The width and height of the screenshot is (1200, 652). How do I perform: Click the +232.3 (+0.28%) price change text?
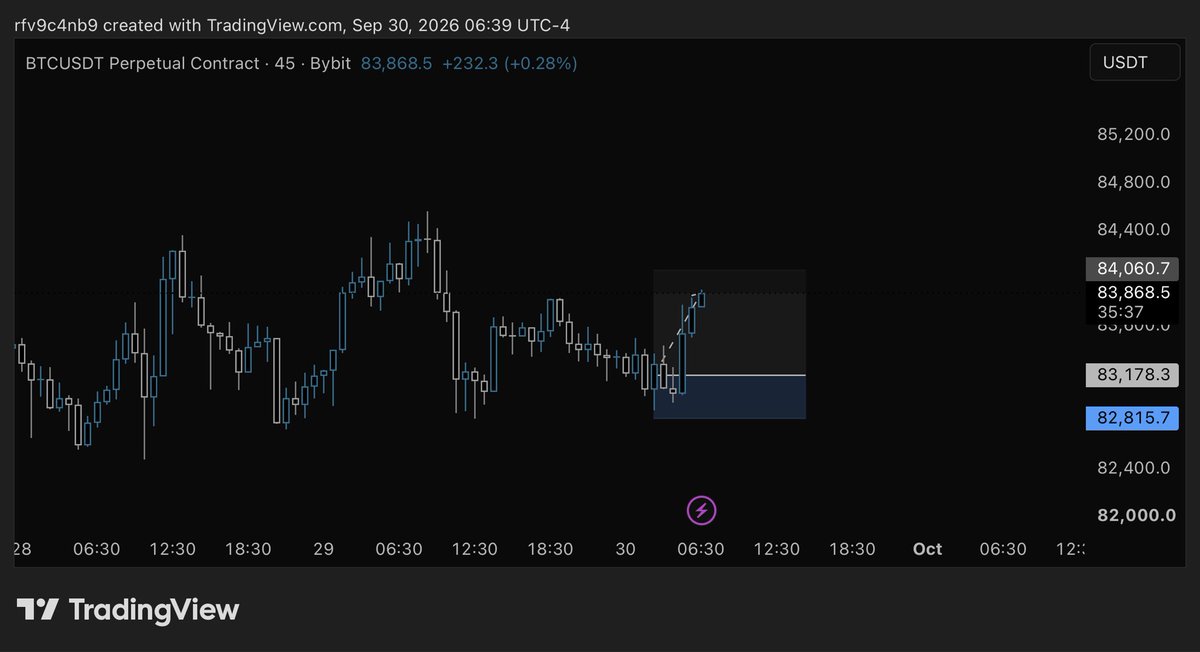[x=509, y=63]
